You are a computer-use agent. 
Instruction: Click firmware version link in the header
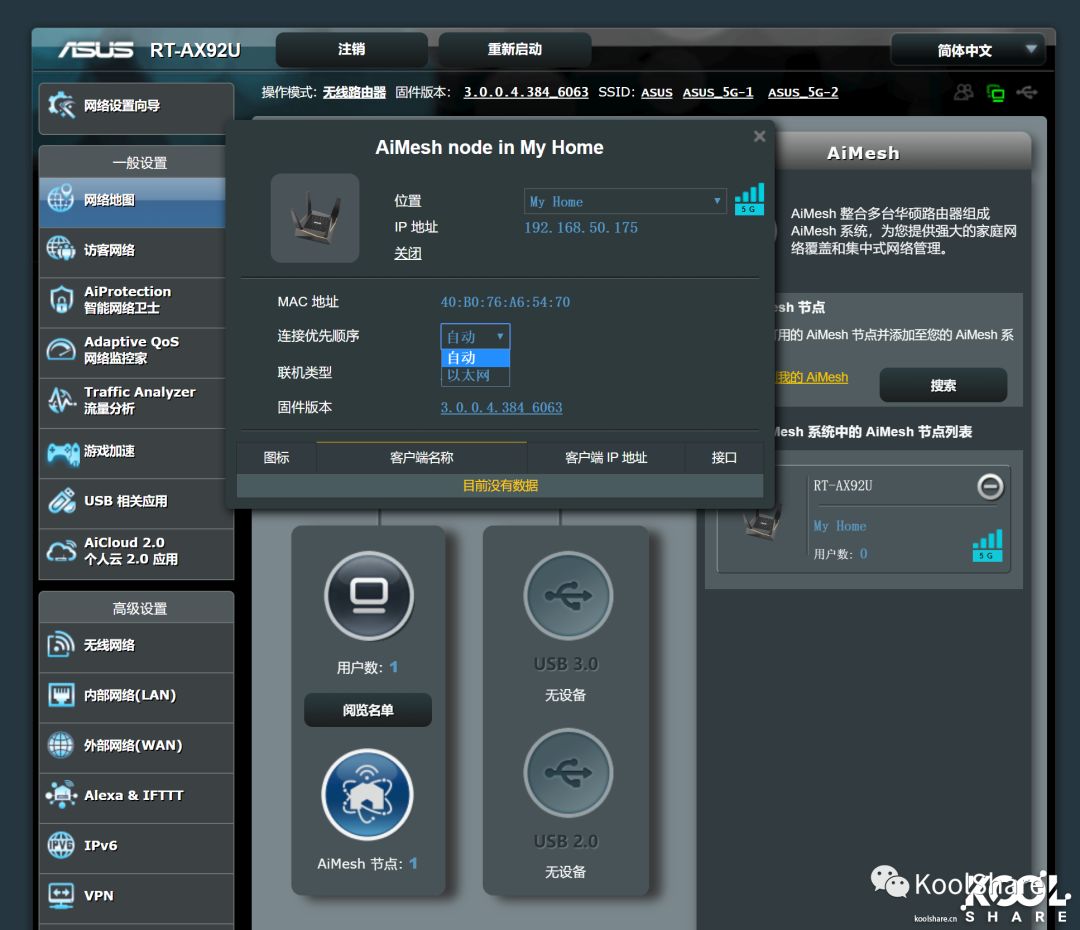coord(526,92)
